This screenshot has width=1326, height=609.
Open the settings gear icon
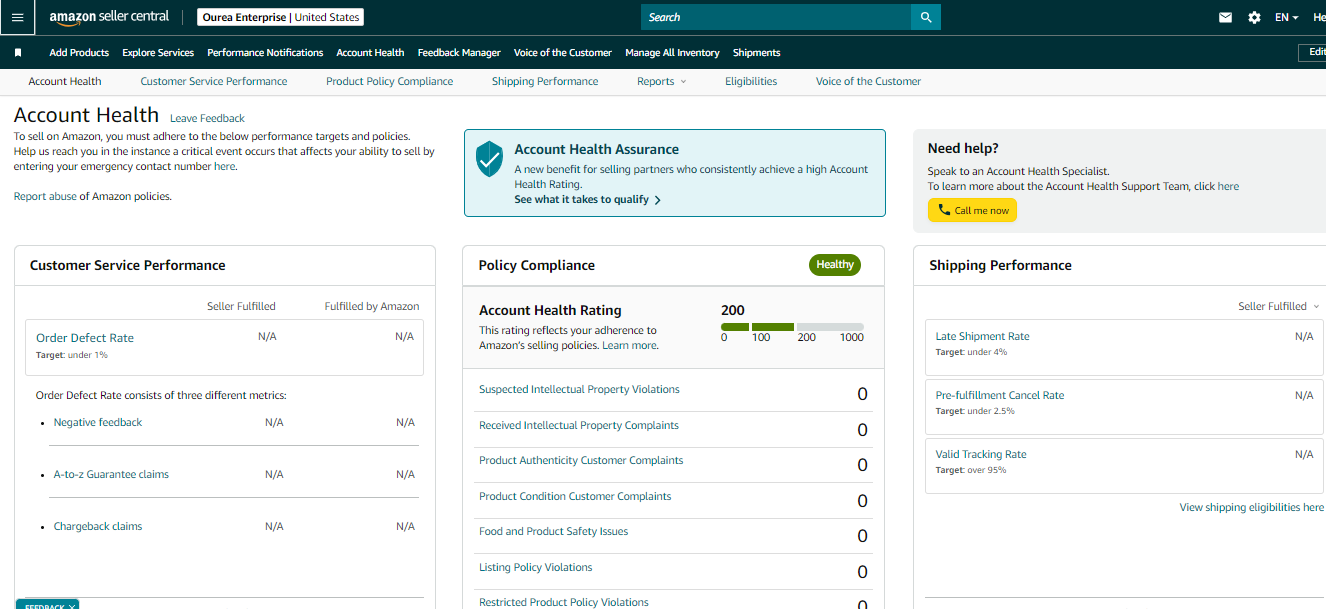click(1254, 17)
